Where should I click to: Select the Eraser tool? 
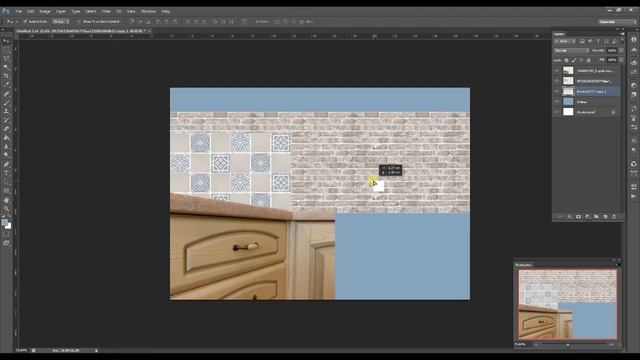pyautogui.click(x=6, y=129)
